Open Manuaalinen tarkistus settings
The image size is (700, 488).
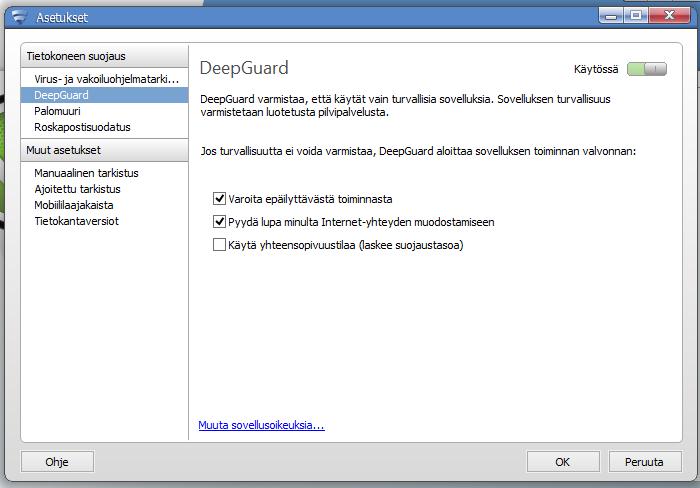click(x=104, y=173)
